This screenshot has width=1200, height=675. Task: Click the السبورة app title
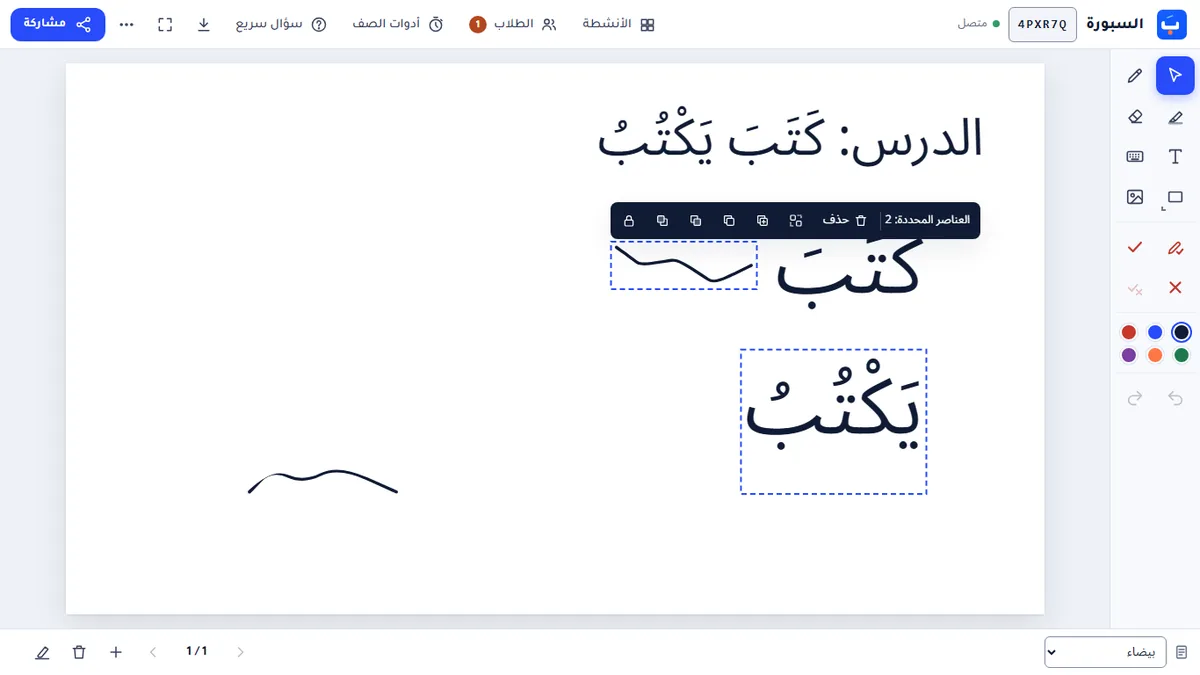click(x=1114, y=24)
